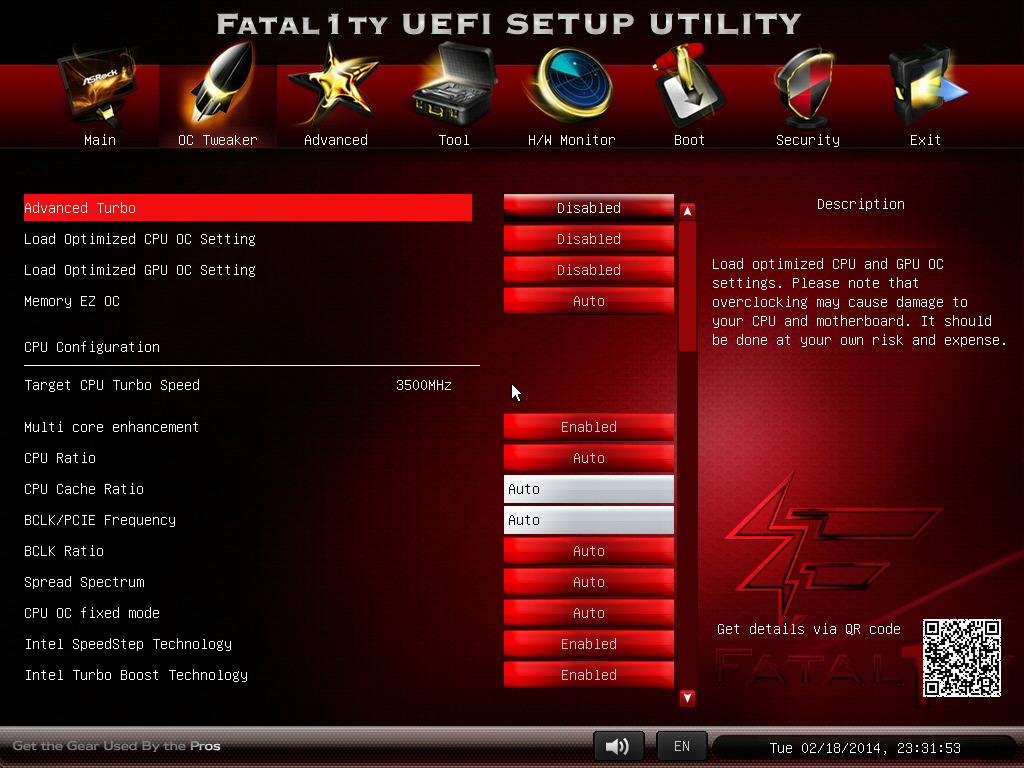Toggle Intel SpeedStep Technology setting
The width and height of the screenshot is (1024, 768).
click(x=588, y=644)
